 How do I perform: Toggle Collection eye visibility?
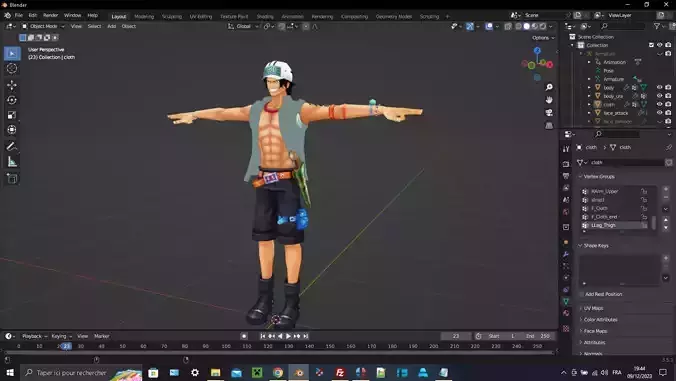click(x=660, y=45)
